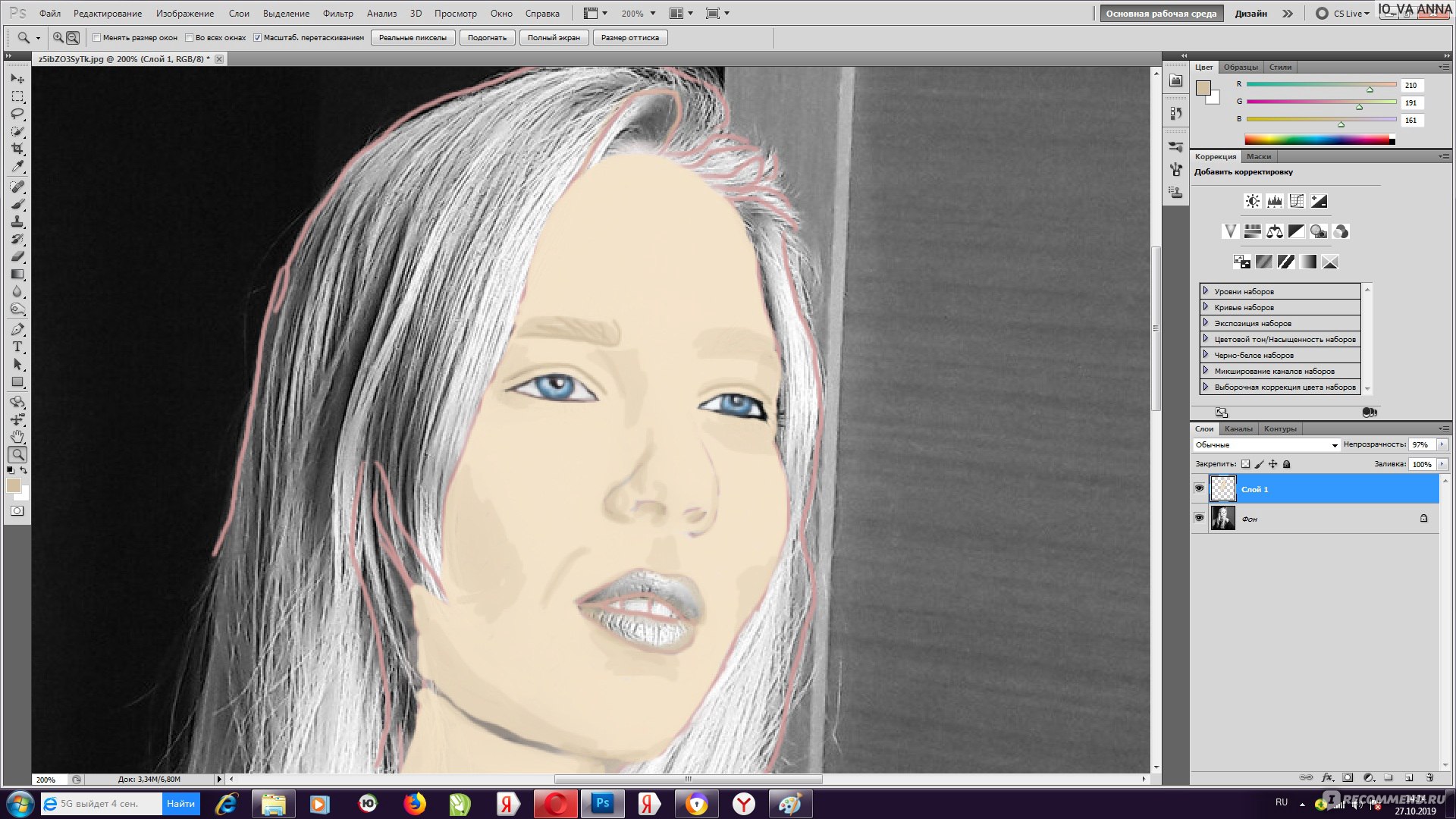Click the Реальные пиксели button
Image resolution: width=1456 pixels, height=819 pixels.
pos(413,37)
